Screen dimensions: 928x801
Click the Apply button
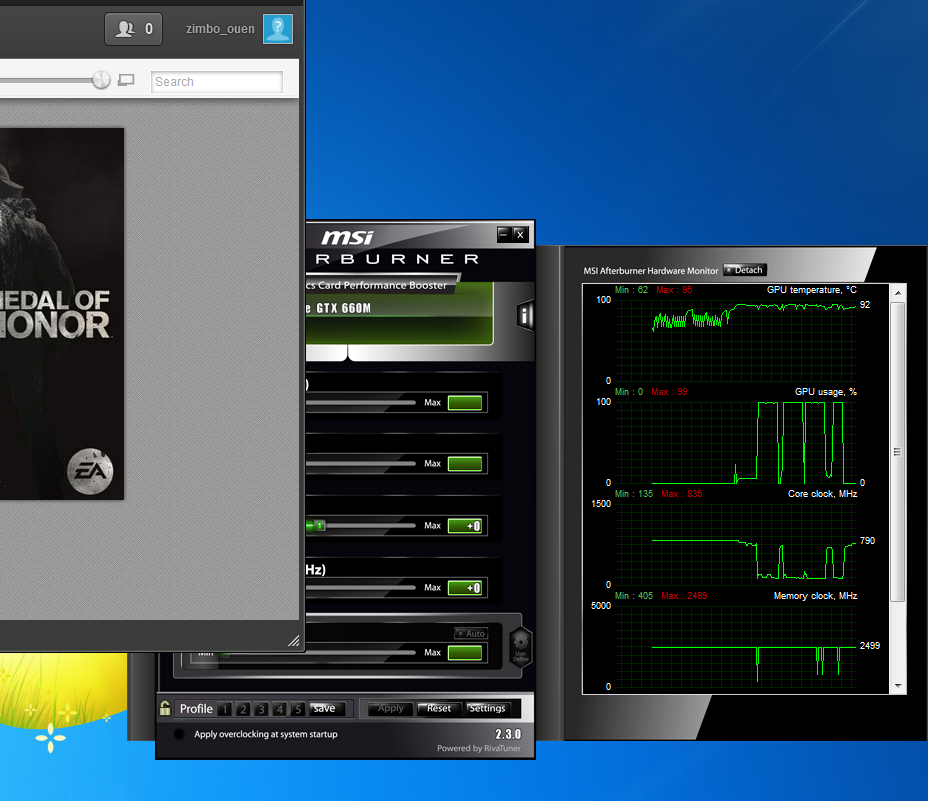click(391, 709)
